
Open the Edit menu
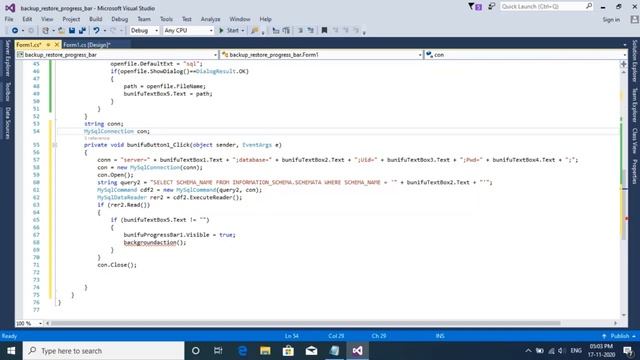click(27, 19)
